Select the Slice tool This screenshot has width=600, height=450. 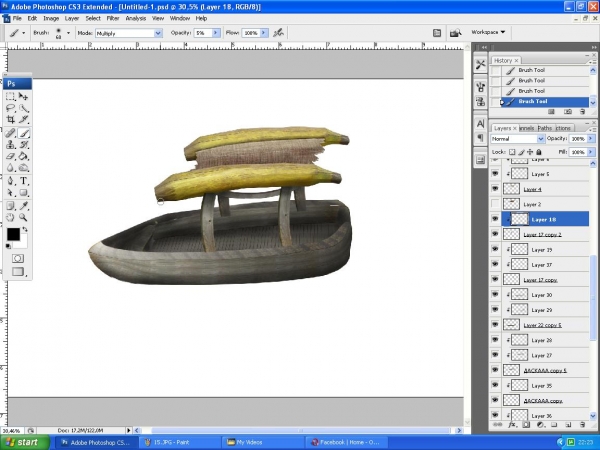tap(23, 119)
